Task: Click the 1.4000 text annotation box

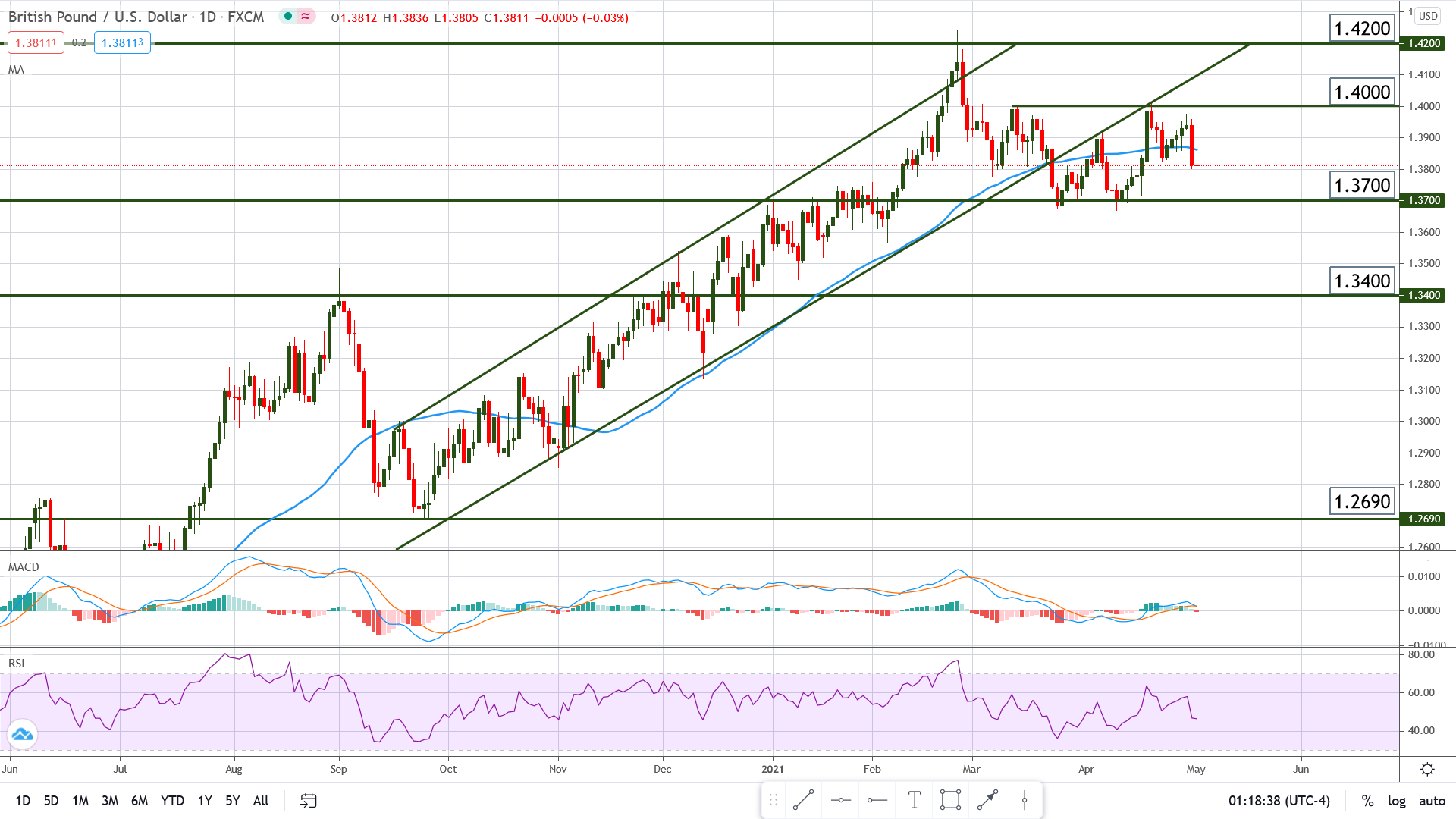Action: (1363, 93)
